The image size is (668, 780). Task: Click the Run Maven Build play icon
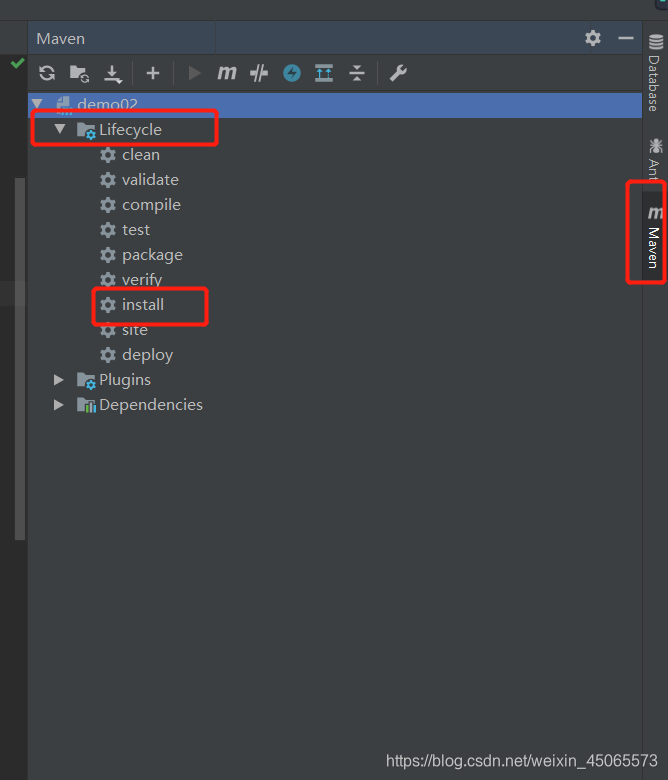(194, 74)
